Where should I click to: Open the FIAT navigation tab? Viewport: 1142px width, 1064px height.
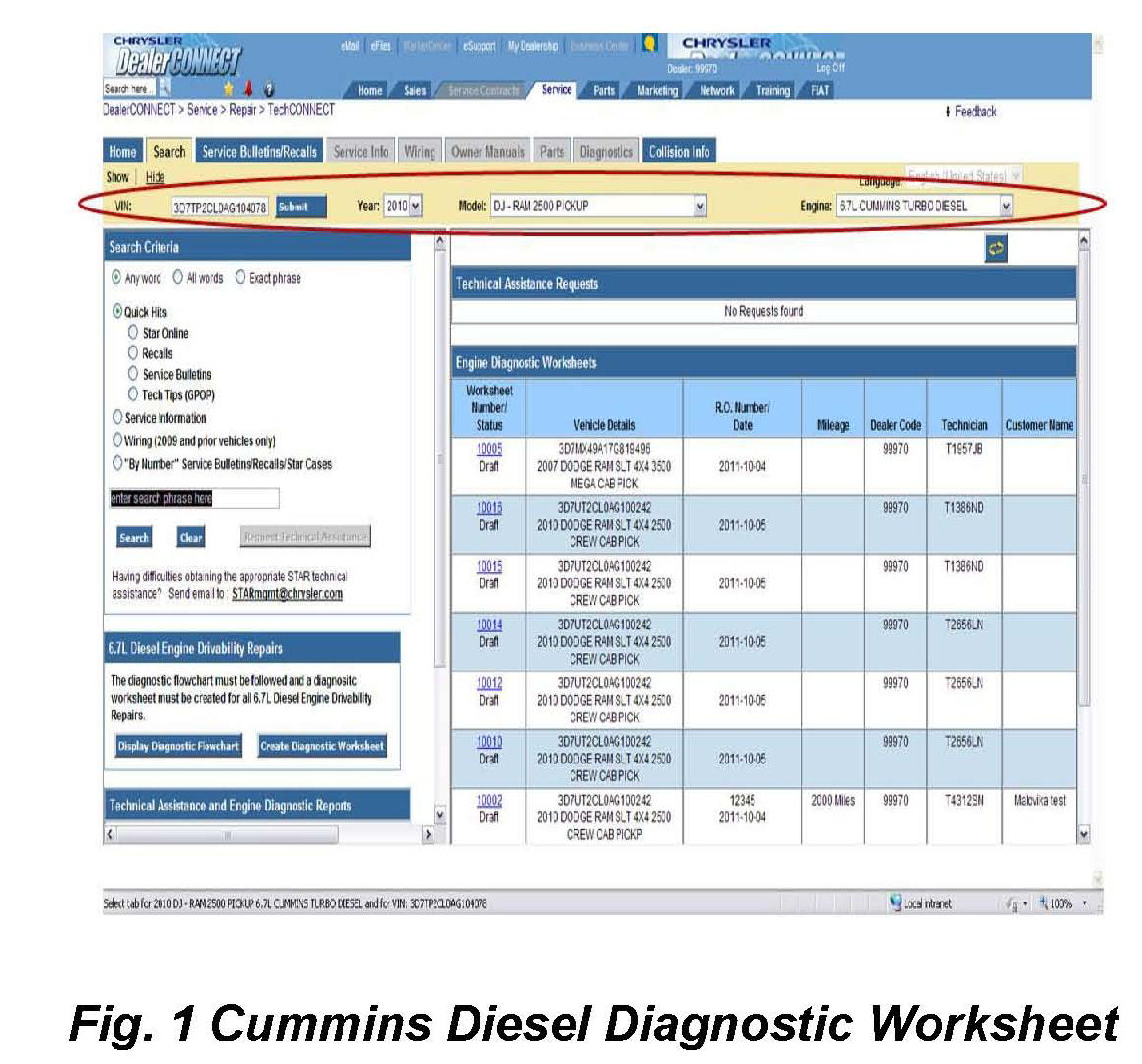pos(819,90)
